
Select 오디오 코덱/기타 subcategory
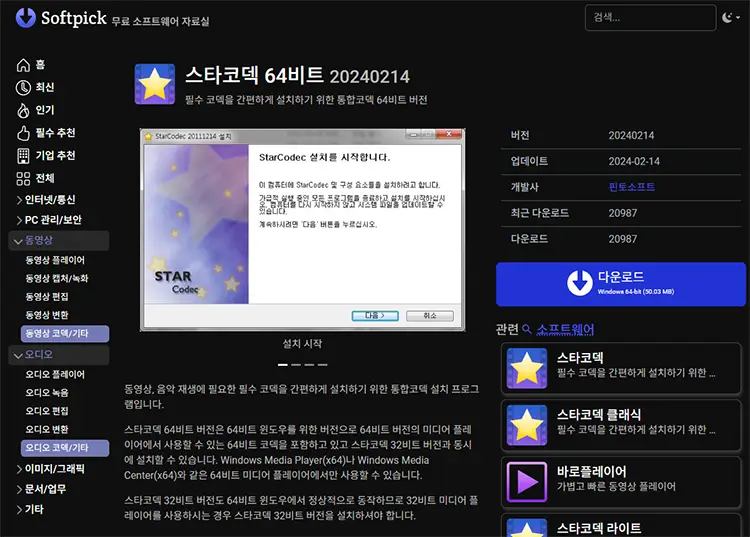[65, 448]
